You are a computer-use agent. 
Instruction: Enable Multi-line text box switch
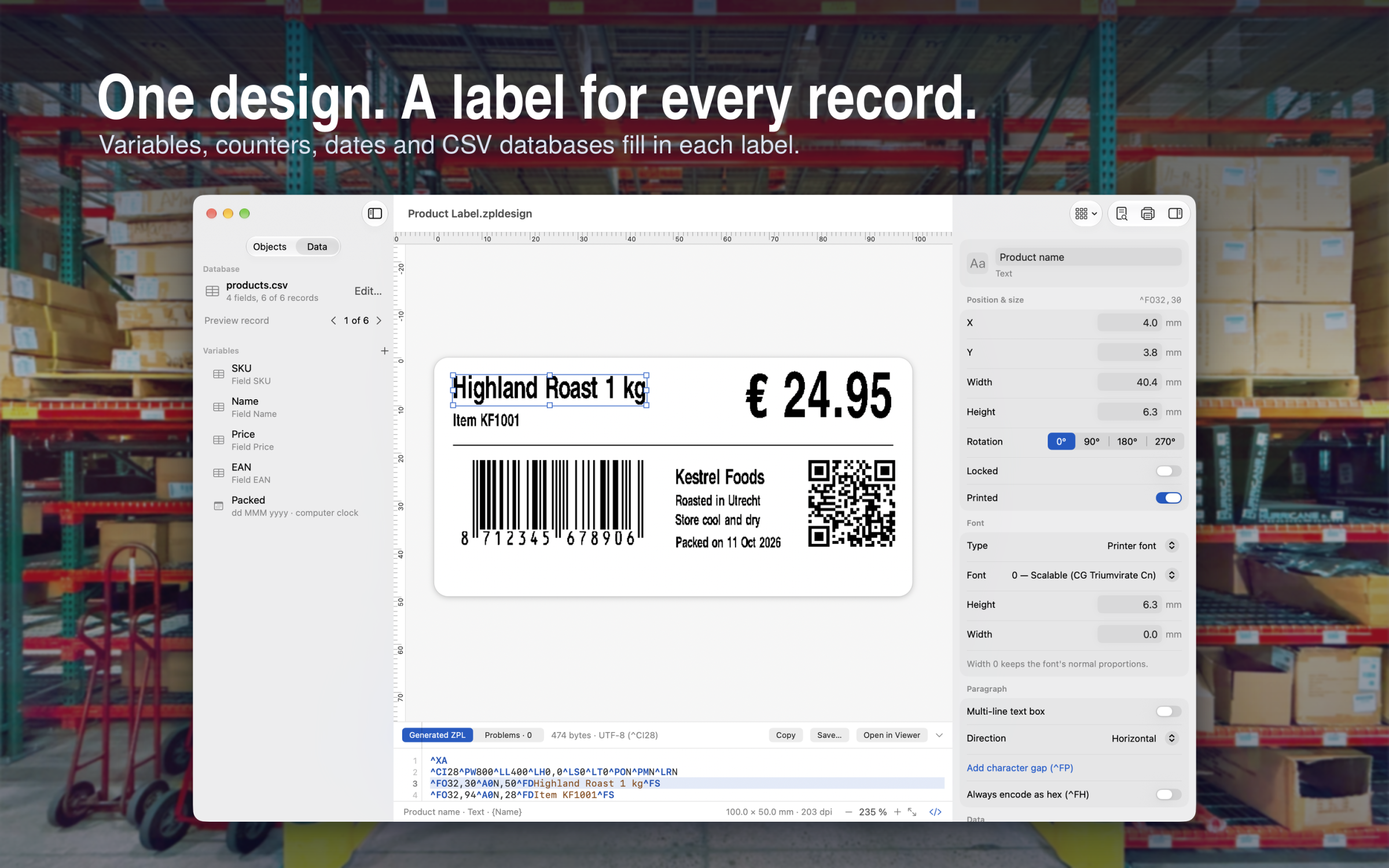1168,711
